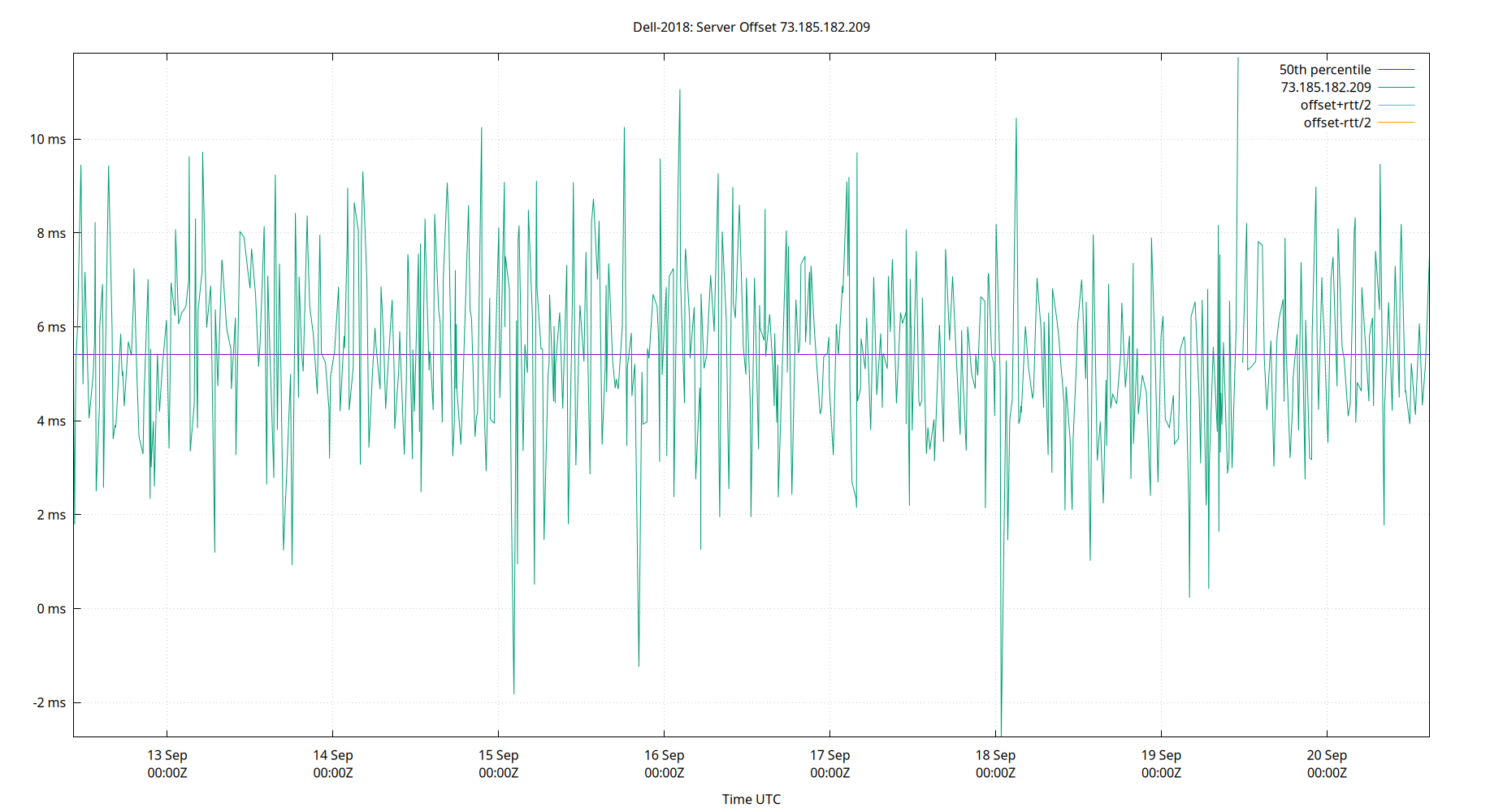Screen dimensions: 1503x812
Task: Select the chart title Dell-2018: Server Offset
Action: point(751,27)
